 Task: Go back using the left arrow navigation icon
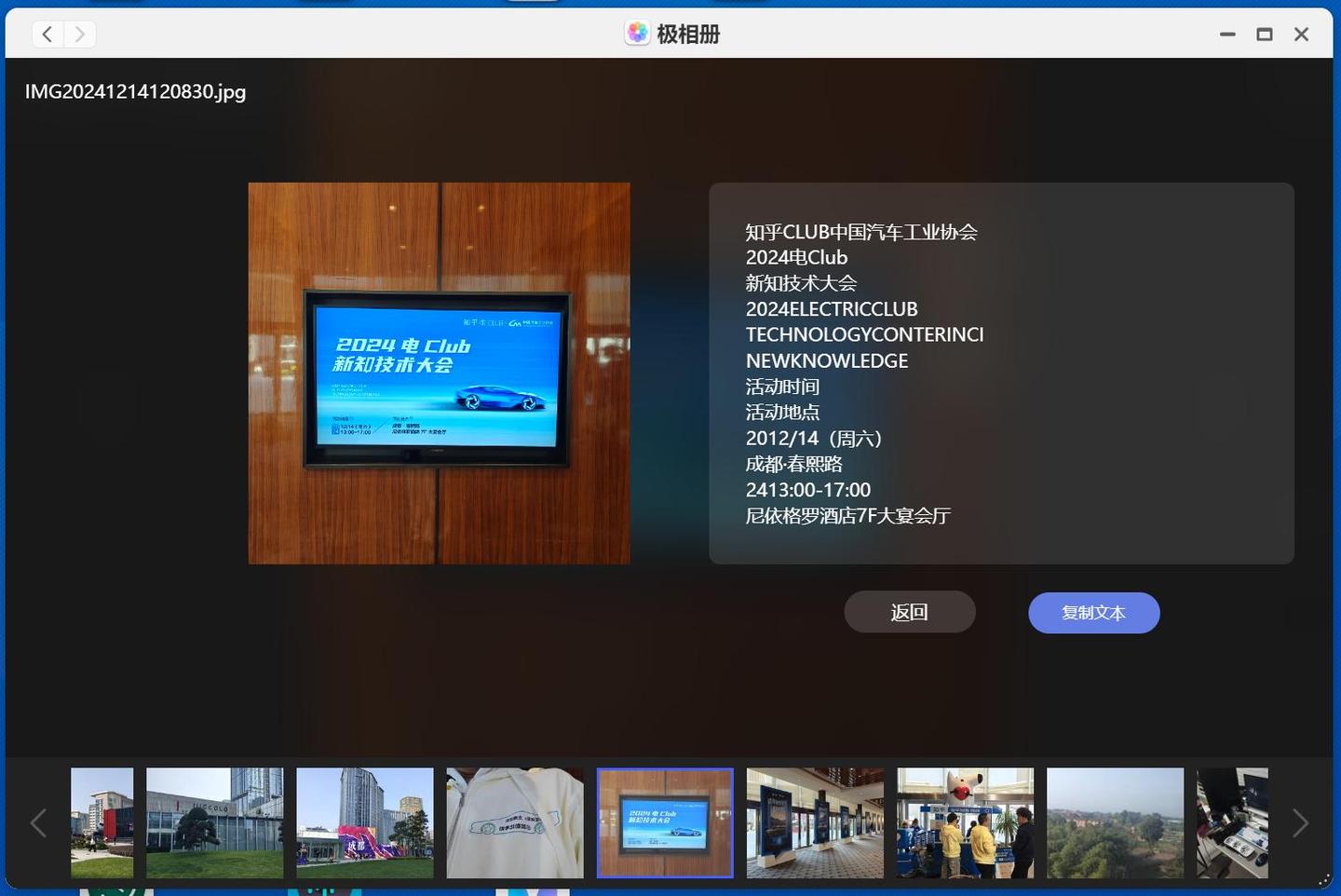point(47,34)
